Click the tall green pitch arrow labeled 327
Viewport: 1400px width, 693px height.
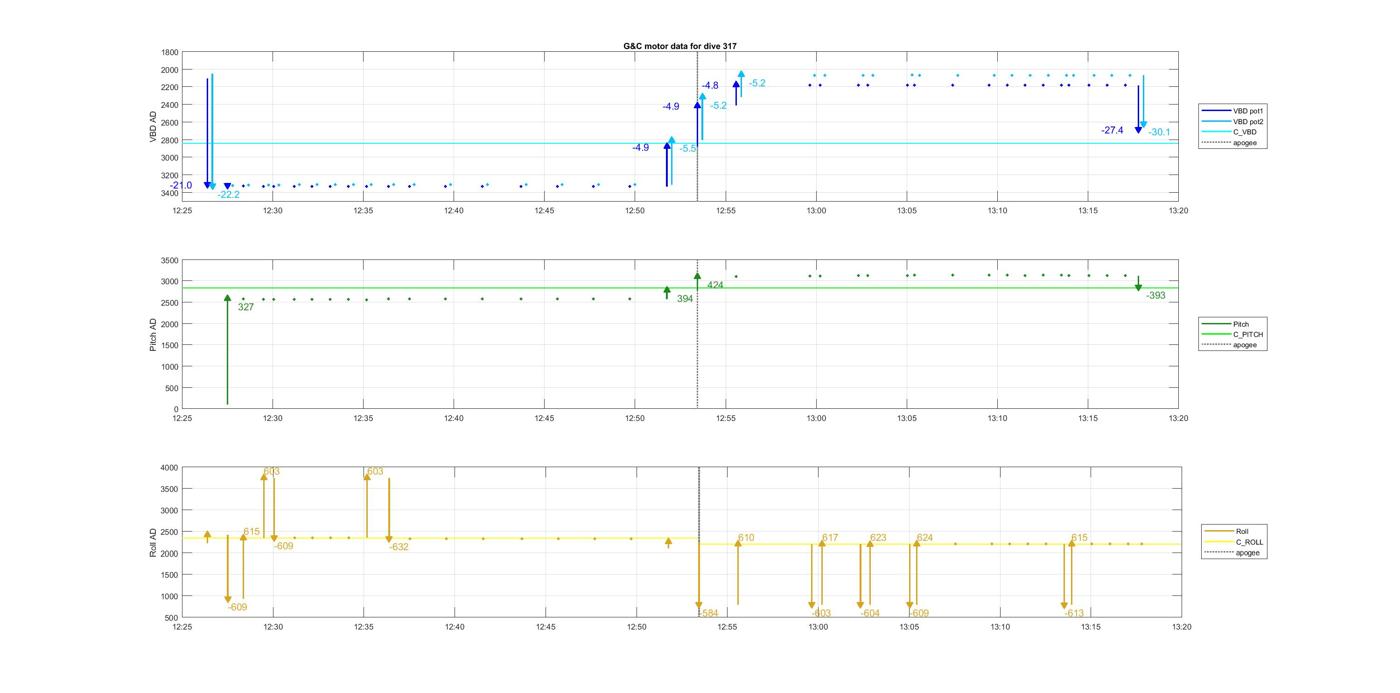click(227, 350)
